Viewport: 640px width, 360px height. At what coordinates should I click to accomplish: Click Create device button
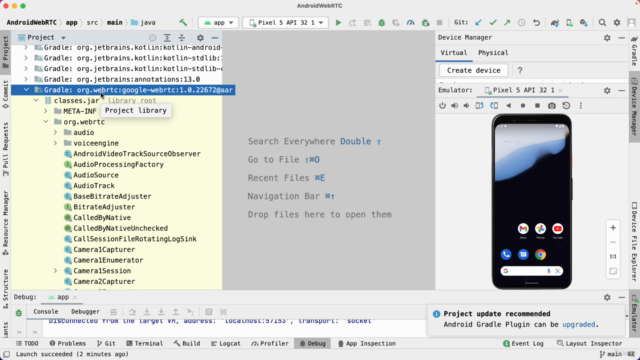pyautogui.click(x=473, y=70)
